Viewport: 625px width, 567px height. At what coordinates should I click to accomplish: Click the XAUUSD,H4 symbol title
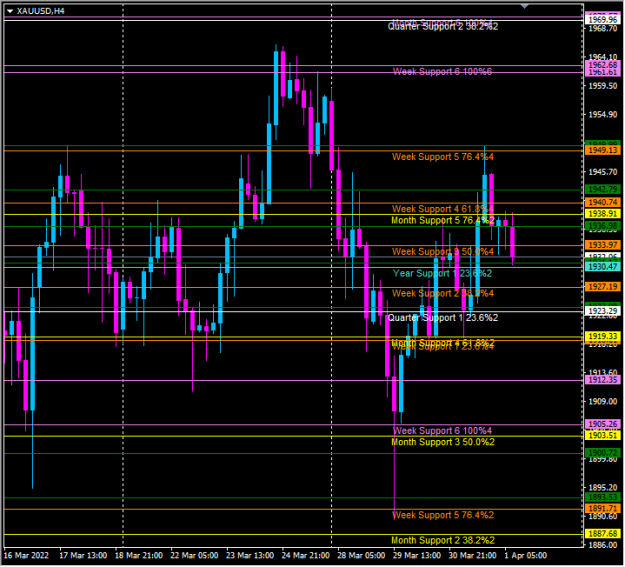coord(41,11)
